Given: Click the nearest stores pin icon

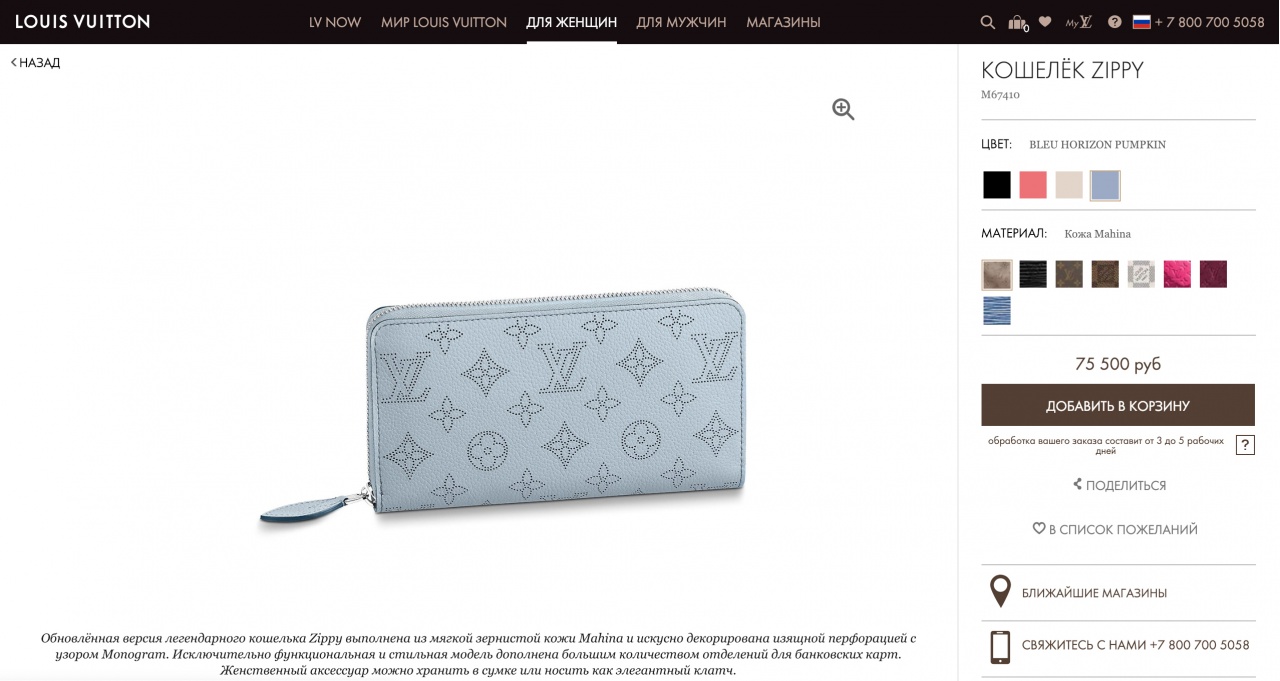Looking at the screenshot, I should tap(1000, 592).
